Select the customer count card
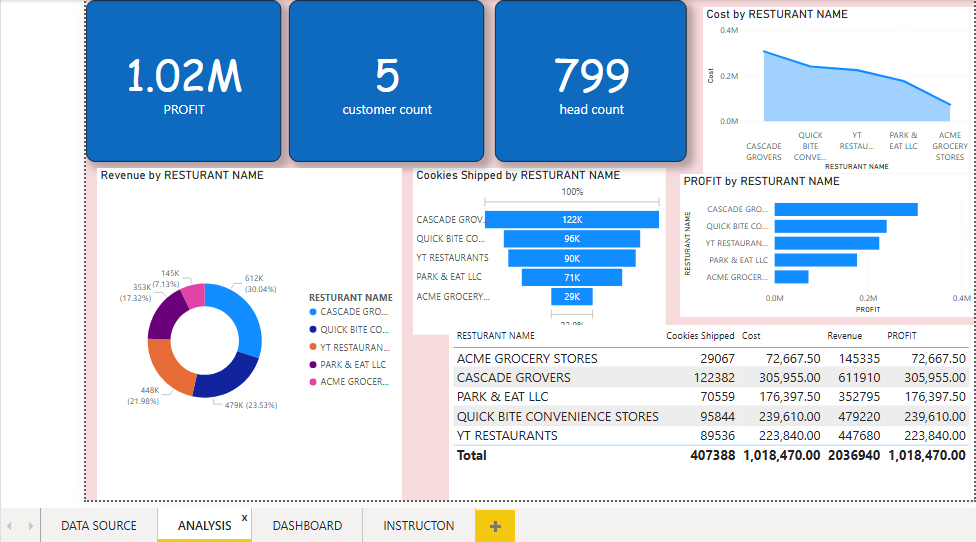The image size is (976, 542). (387, 81)
